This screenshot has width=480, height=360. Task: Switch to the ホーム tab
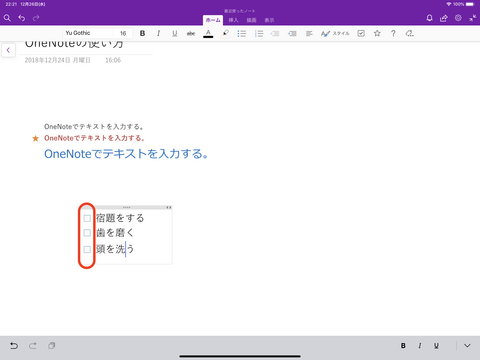pyautogui.click(x=213, y=20)
